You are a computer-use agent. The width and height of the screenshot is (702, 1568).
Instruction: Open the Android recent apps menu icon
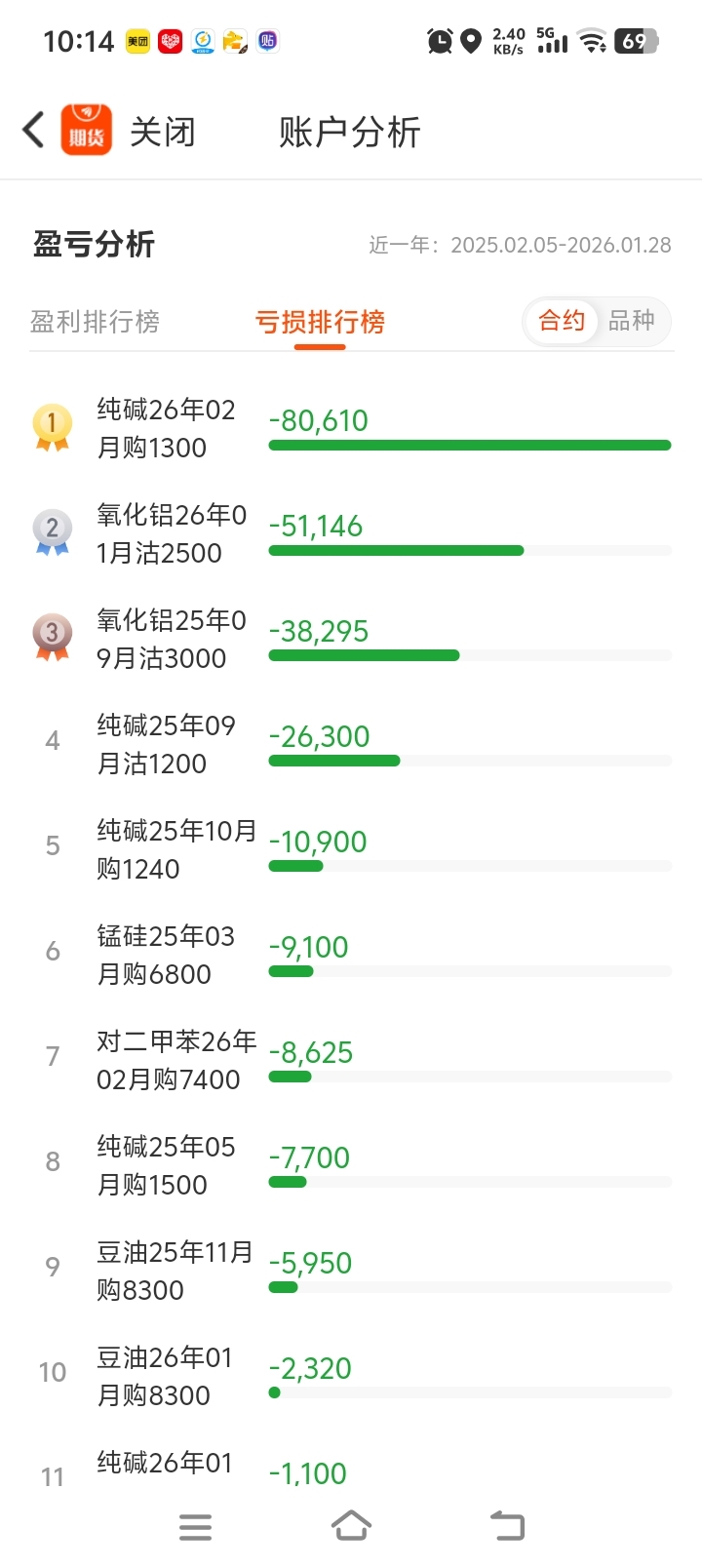click(x=196, y=1527)
